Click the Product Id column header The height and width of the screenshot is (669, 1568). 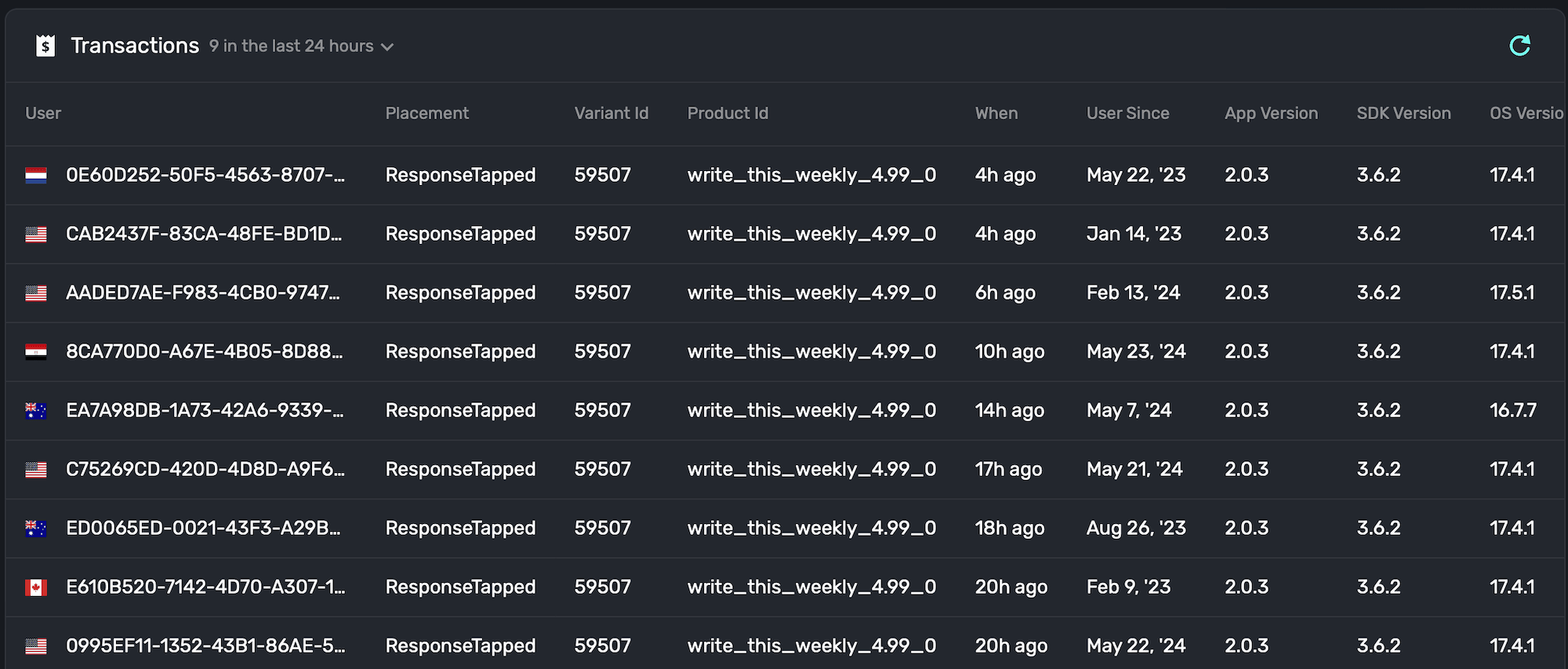[x=728, y=113]
